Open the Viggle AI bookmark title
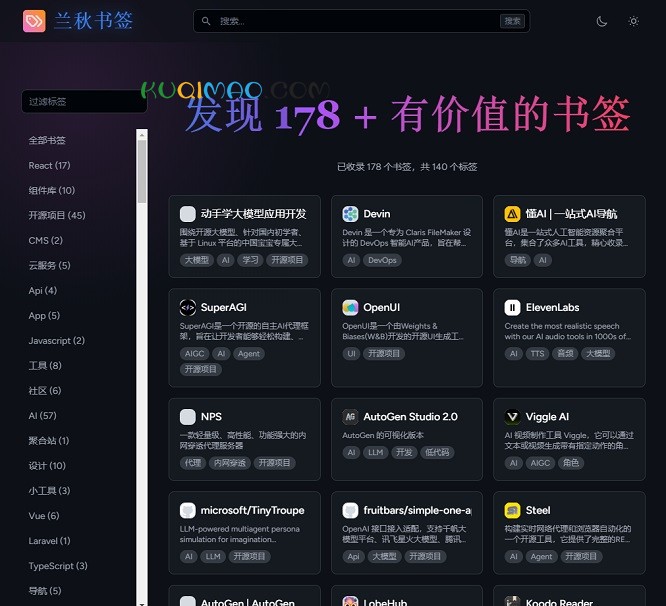 click(547, 417)
